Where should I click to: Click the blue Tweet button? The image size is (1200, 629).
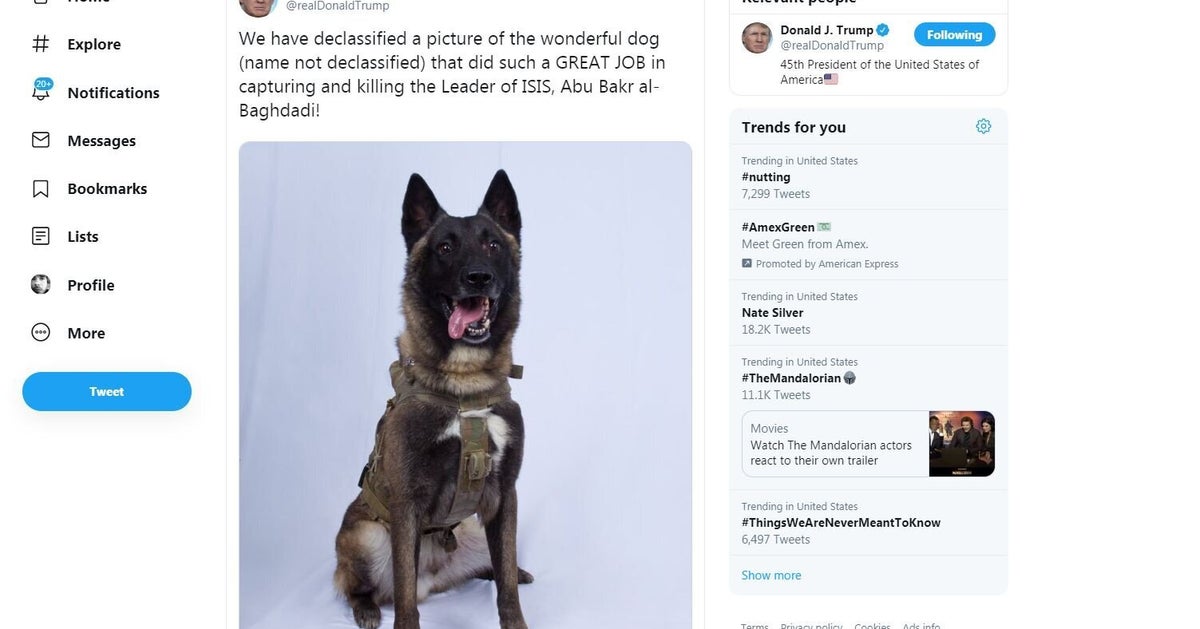point(107,392)
